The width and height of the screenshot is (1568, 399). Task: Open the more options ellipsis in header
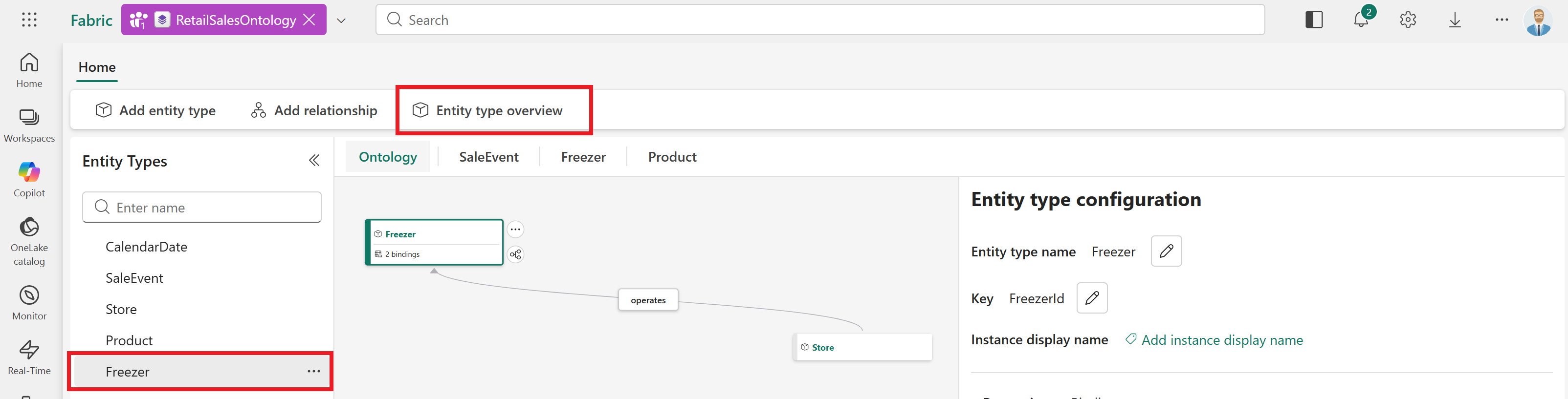pyautogui.click(x=1502, y=20)
